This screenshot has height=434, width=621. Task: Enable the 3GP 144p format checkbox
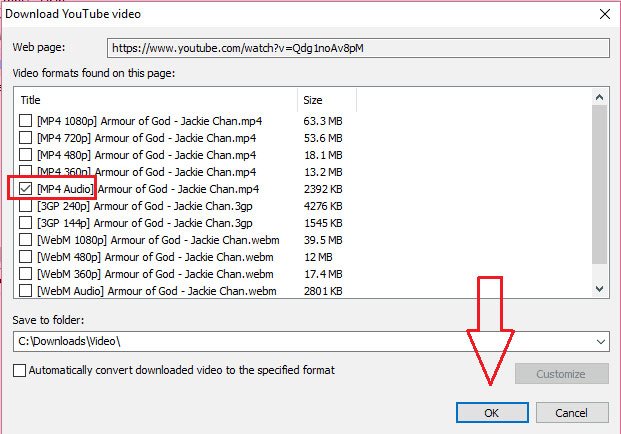click(x=25, y=223)
